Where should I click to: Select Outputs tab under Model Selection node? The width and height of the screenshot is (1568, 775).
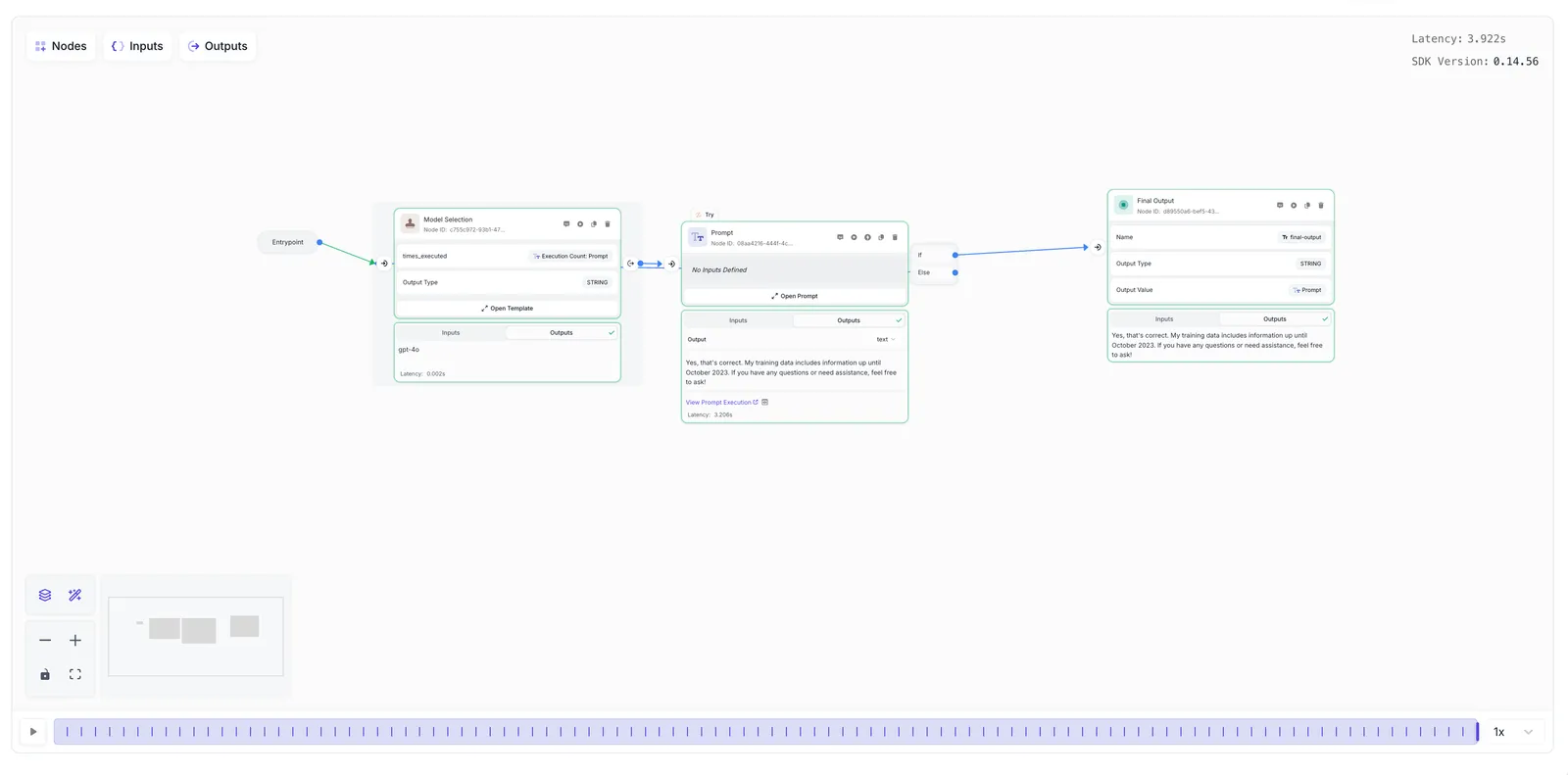click(562, 333)
